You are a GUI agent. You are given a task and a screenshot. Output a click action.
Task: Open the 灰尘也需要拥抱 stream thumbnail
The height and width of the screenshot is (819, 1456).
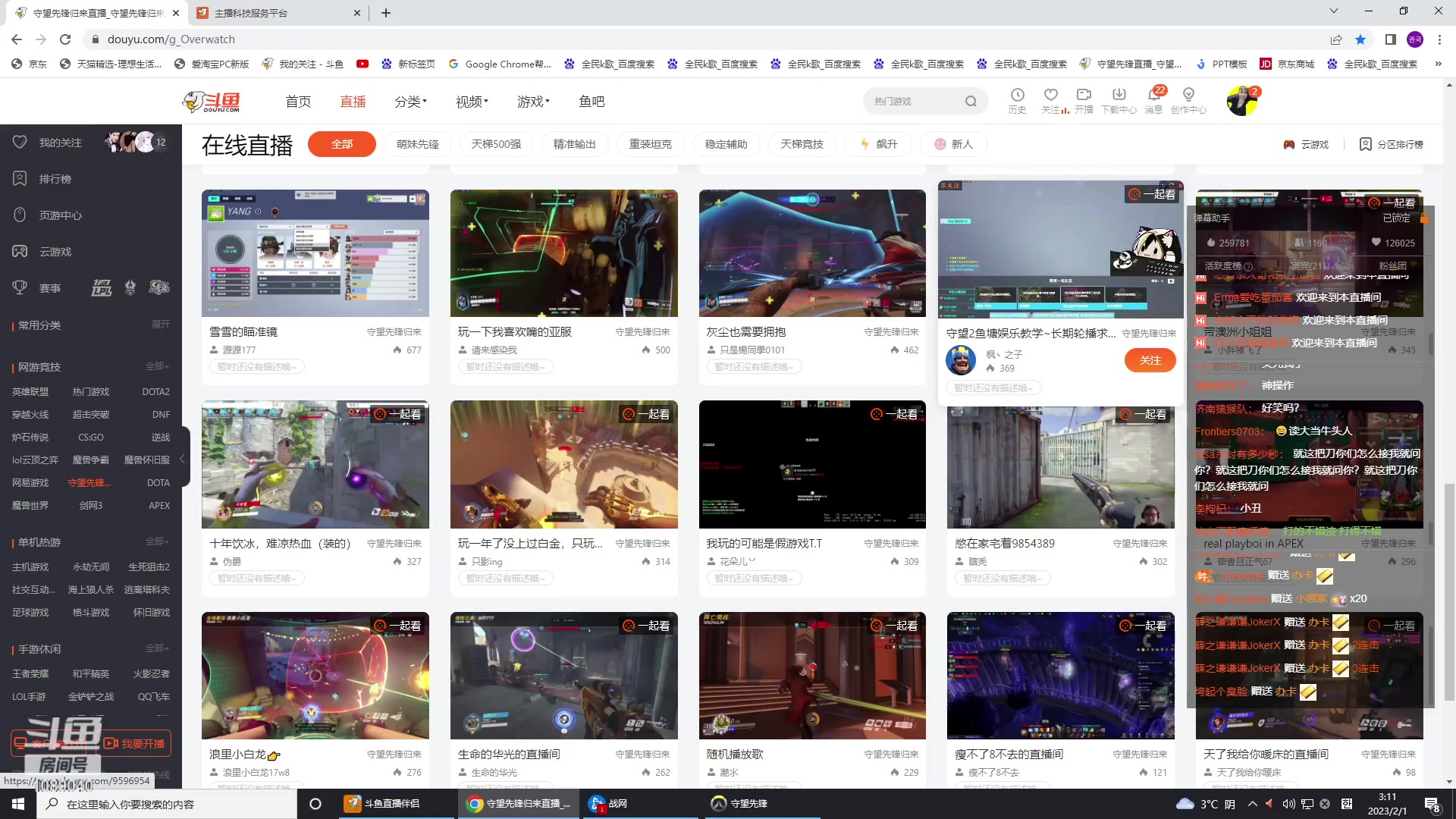(812, 253)
